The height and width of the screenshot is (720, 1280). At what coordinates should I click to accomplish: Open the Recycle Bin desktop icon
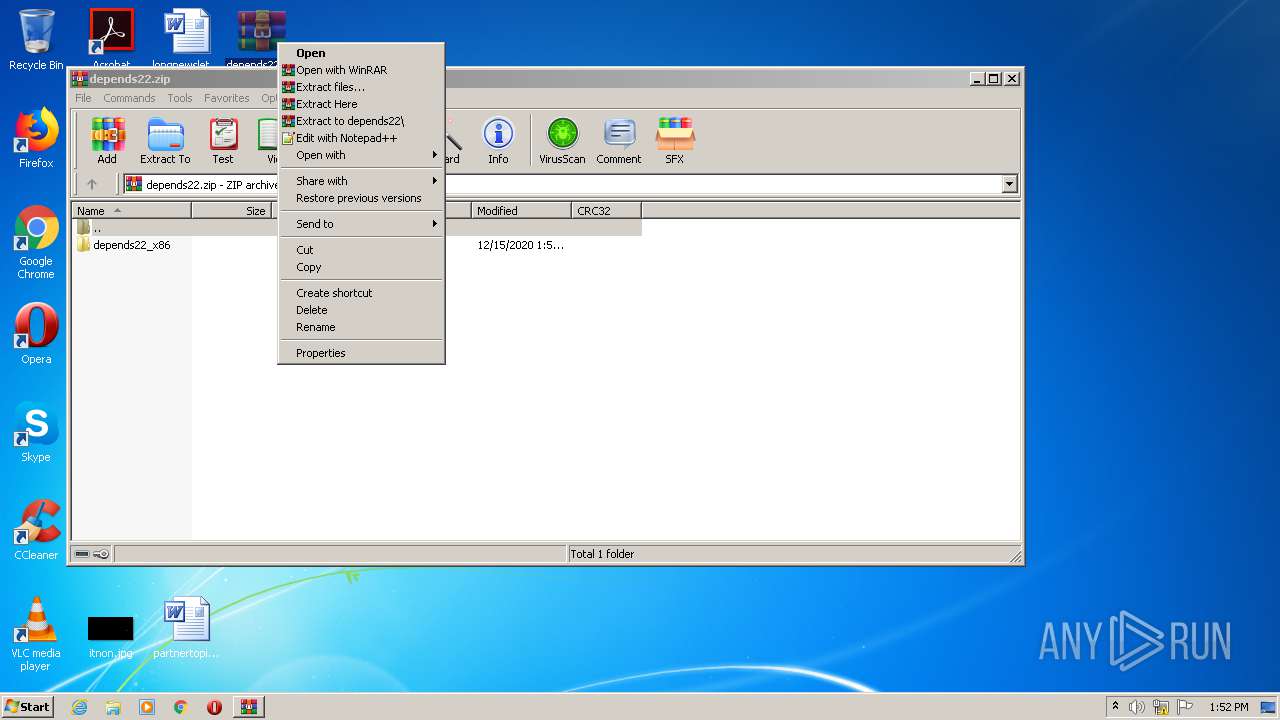coord(36,40)
